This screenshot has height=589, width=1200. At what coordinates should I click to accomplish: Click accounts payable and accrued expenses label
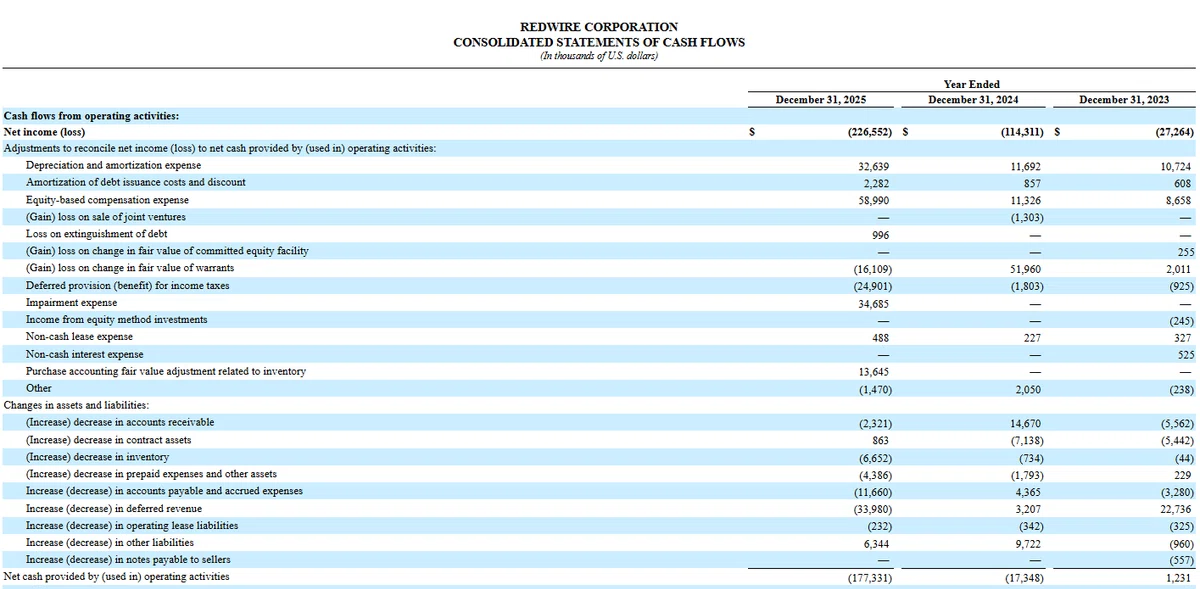[x=164, y=491]
